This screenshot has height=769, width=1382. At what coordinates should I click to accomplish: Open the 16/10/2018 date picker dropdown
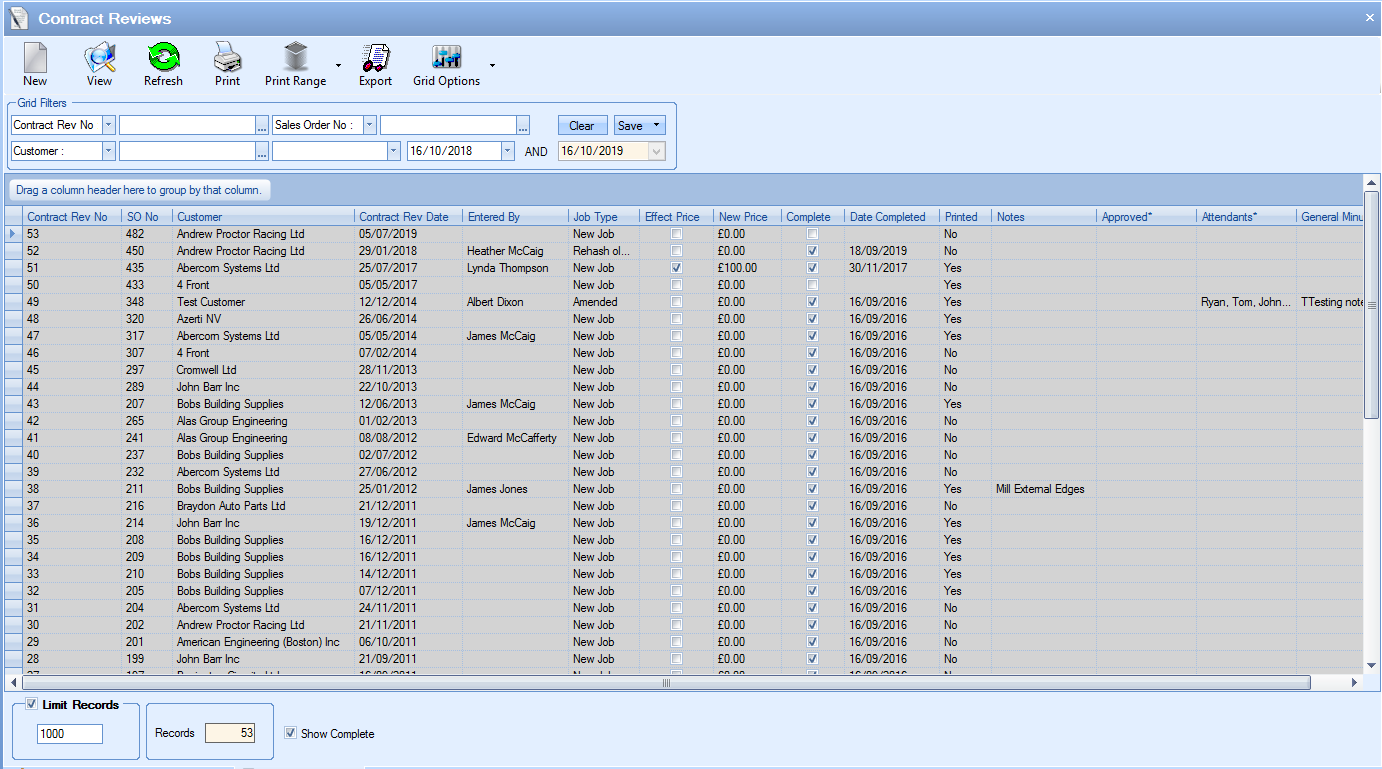[x=507, y=151]
